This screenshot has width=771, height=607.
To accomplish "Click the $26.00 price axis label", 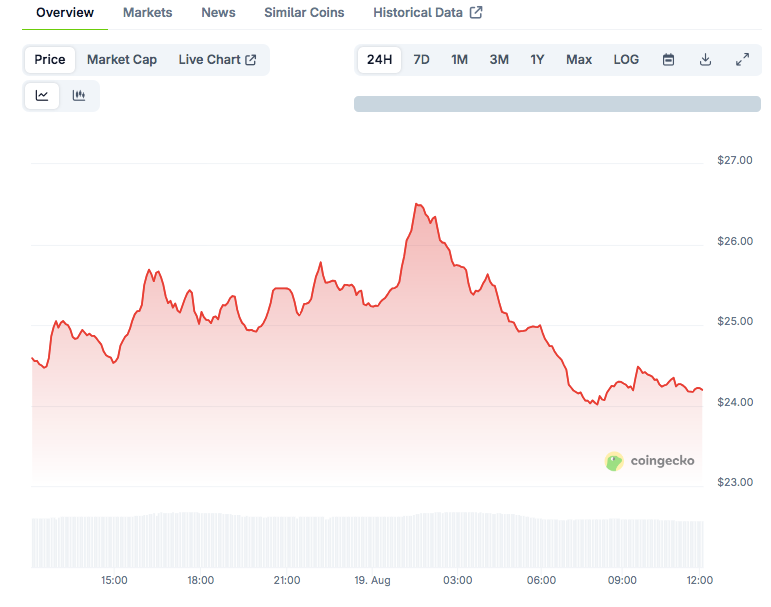I will (735, 241).
